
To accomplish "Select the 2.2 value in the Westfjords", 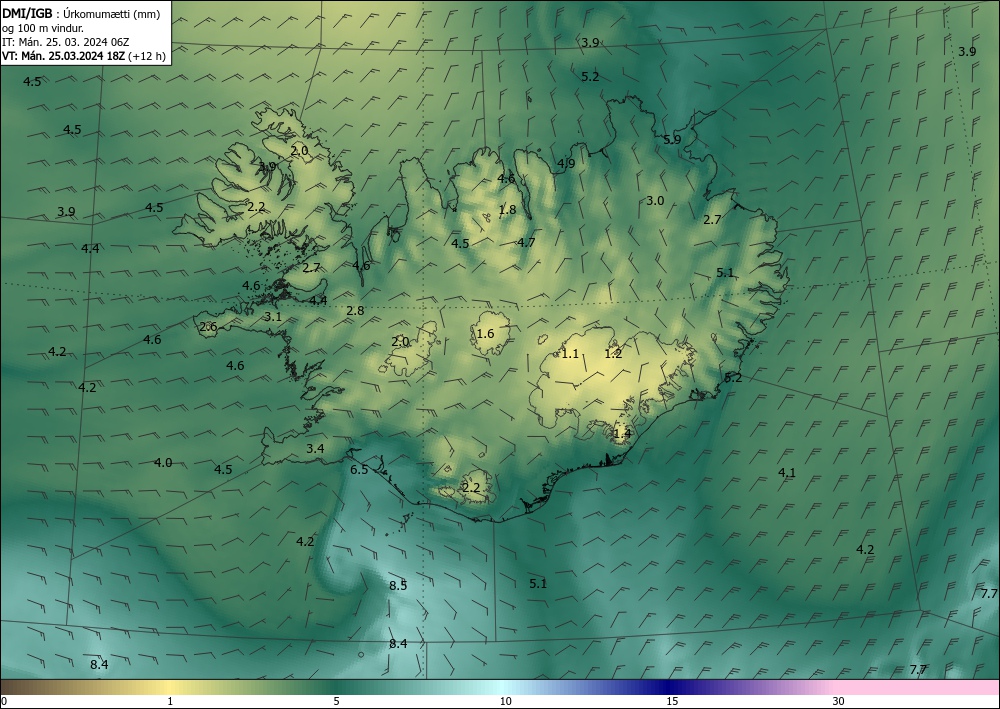I will pos(256,207).
